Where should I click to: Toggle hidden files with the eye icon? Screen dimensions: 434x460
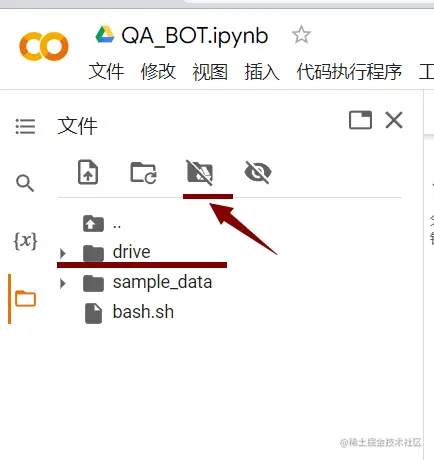[258, 172]
